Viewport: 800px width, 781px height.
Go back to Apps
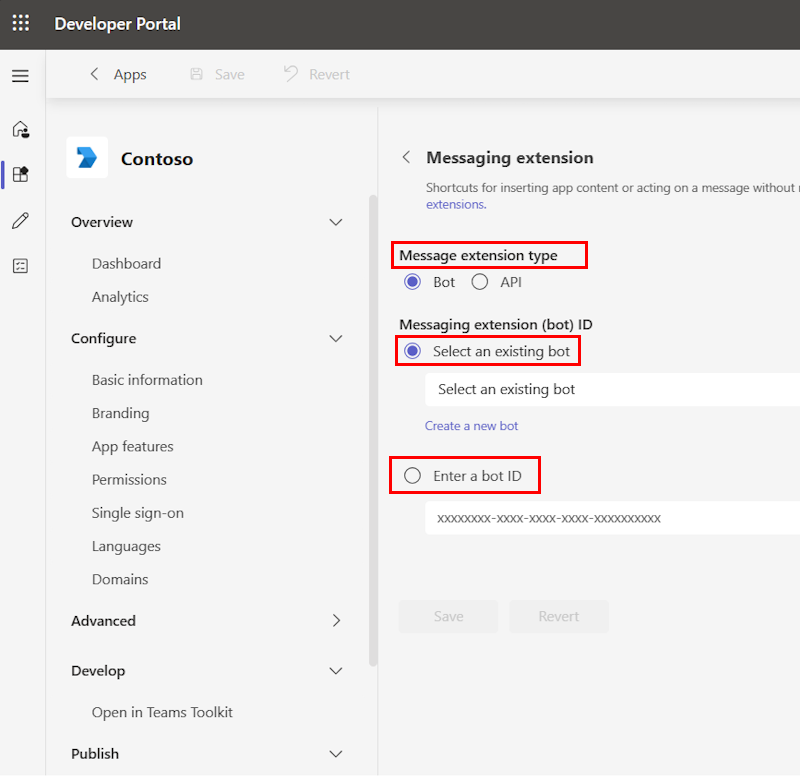[118, 75]
